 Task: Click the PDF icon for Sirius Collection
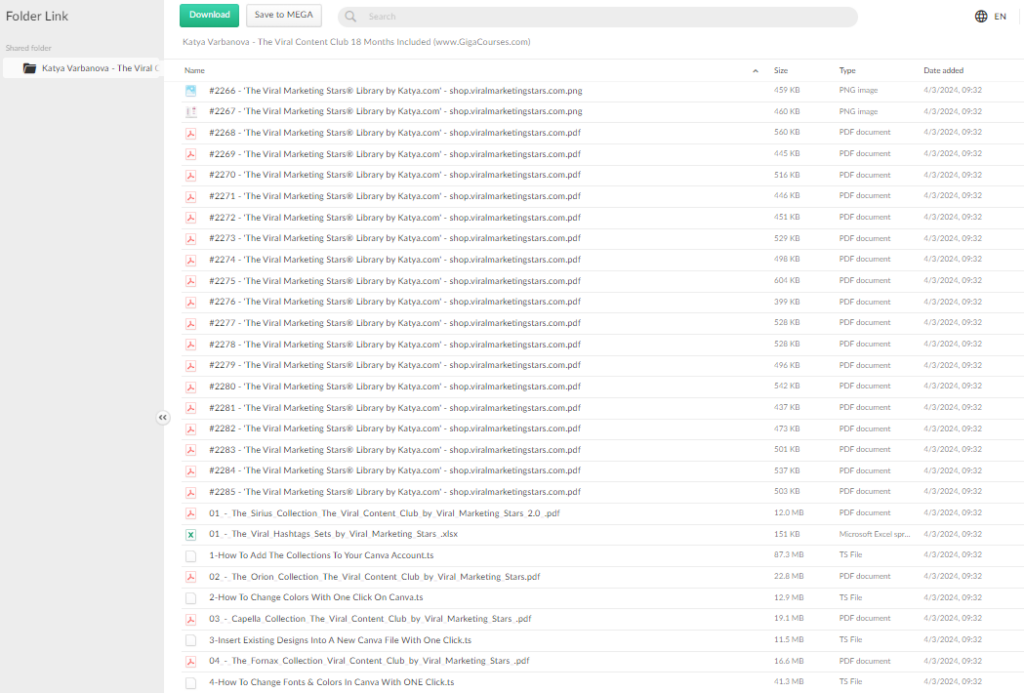point(190,513)
